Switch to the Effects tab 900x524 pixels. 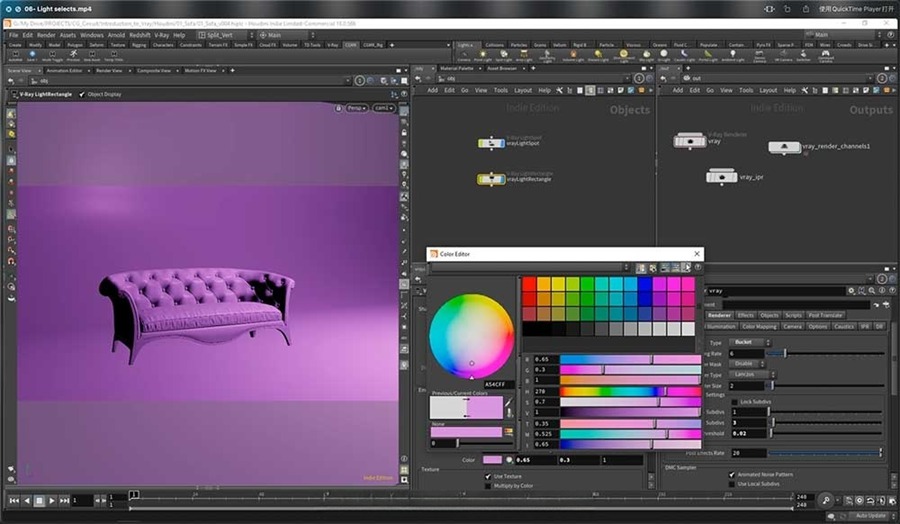(745, 315)
